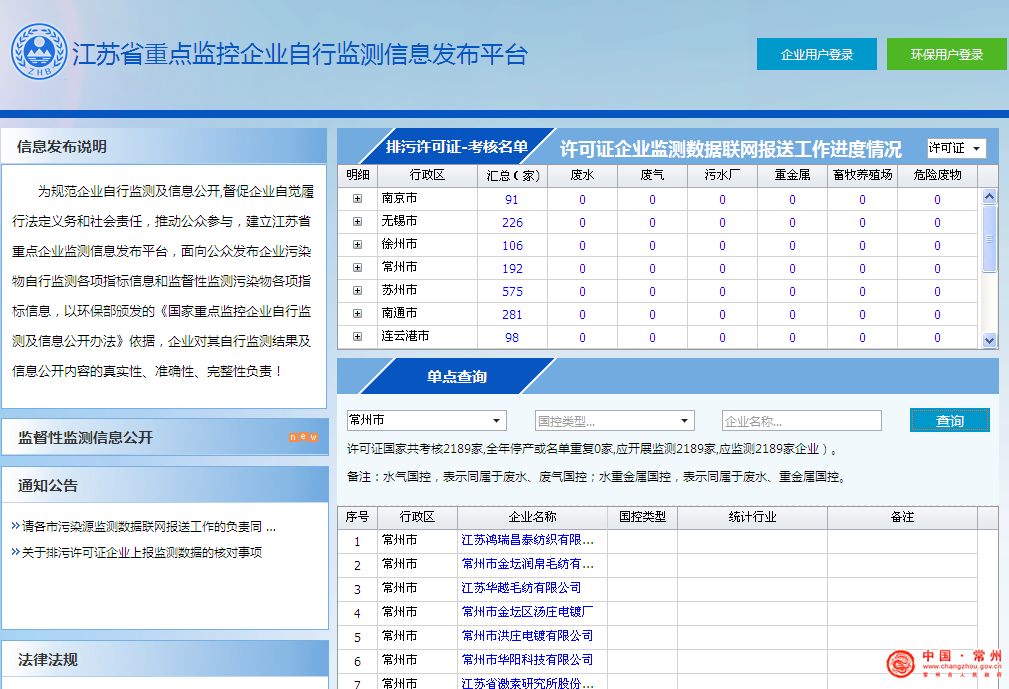Viewport: 1009px width, 689px height.
Task: Click 连云港市 summary count 98
Action: pyautogui.click(x=512, y=338)
